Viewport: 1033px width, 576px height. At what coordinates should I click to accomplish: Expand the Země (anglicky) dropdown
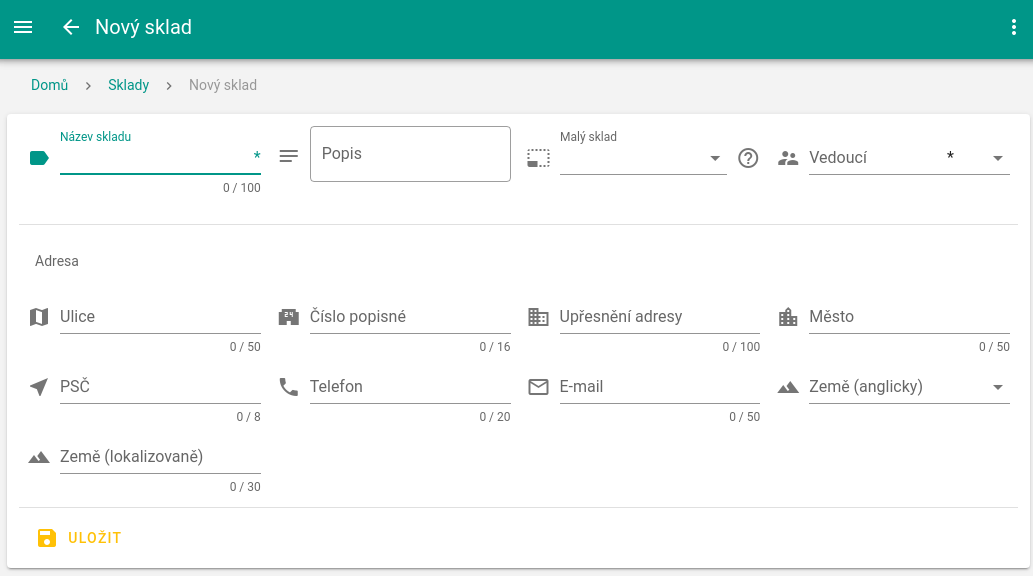pyautogui.click(x=908, y=387)
